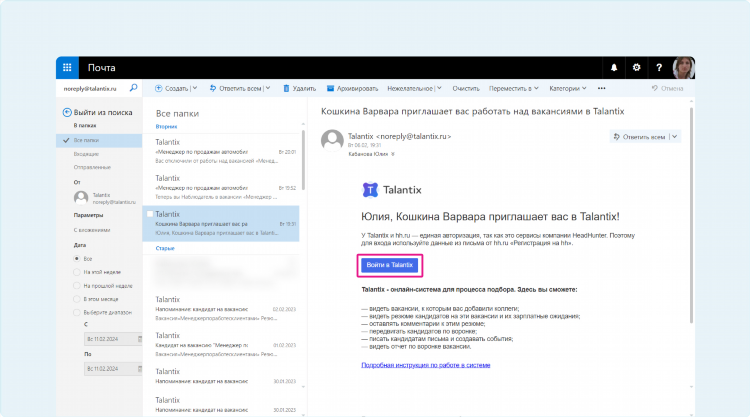
Task: Open Talantix message received Вт 19:52
Action: [223, 187]
